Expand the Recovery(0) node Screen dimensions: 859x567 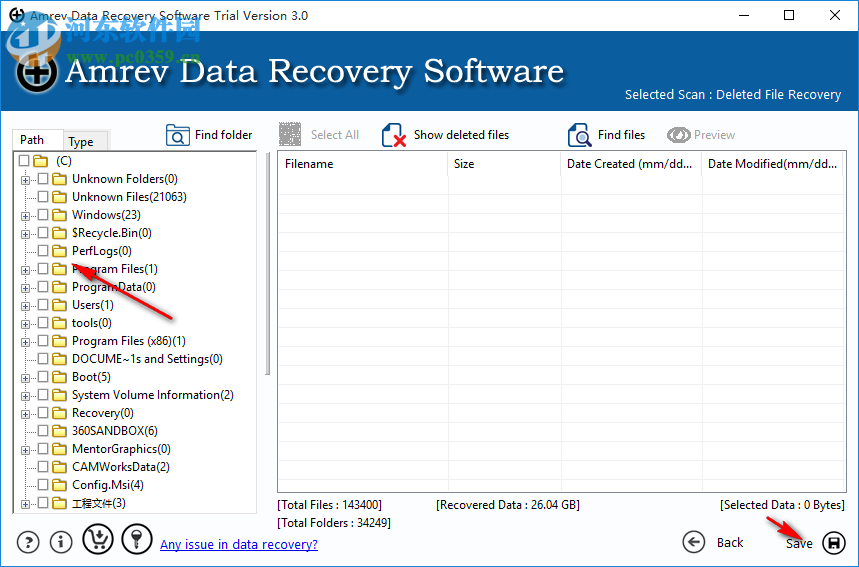click(x=25, y=415)
